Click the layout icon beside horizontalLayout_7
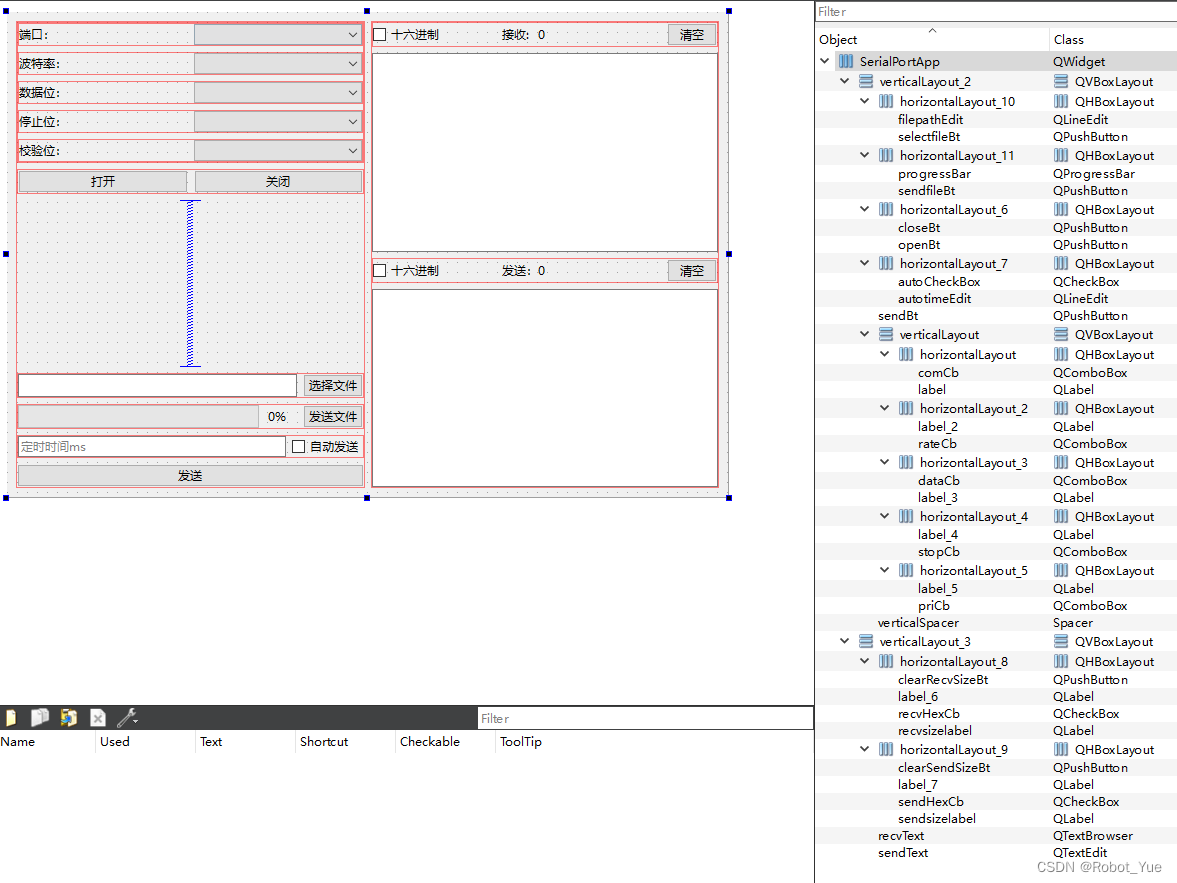 887,264
